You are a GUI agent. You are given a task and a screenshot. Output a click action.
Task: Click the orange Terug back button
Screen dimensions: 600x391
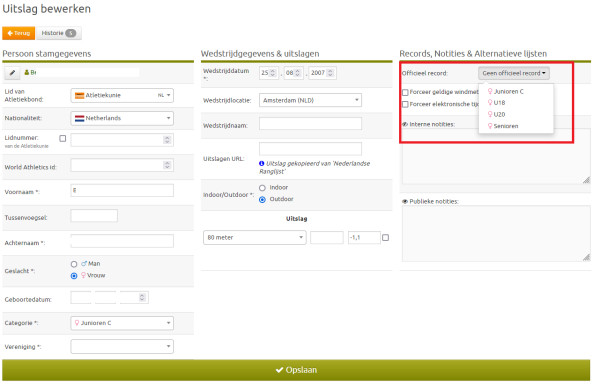[x=18, y=33]
